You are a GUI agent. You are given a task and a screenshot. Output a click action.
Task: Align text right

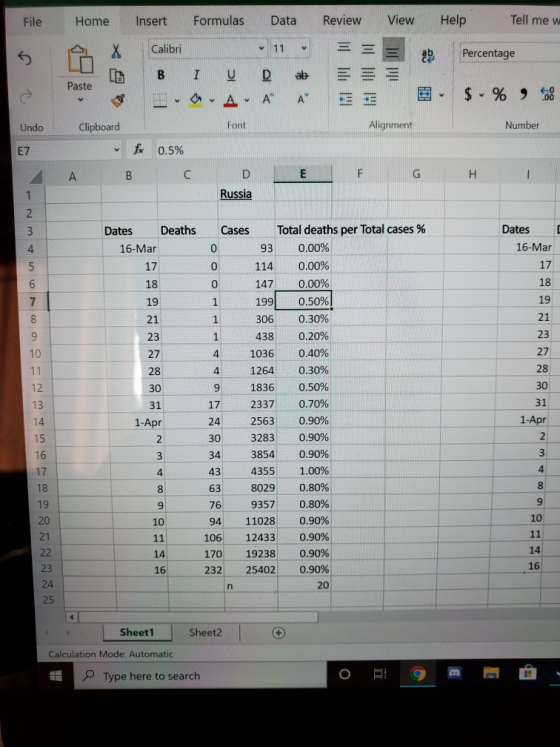click(392, 74)
